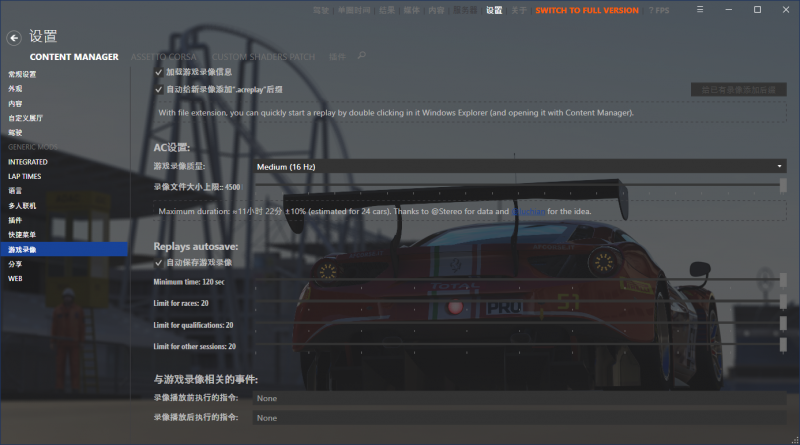Click the dropdown arrow of 游戏录像质量
The height and width of the screenshot is (445, 800).
[779, 166]
